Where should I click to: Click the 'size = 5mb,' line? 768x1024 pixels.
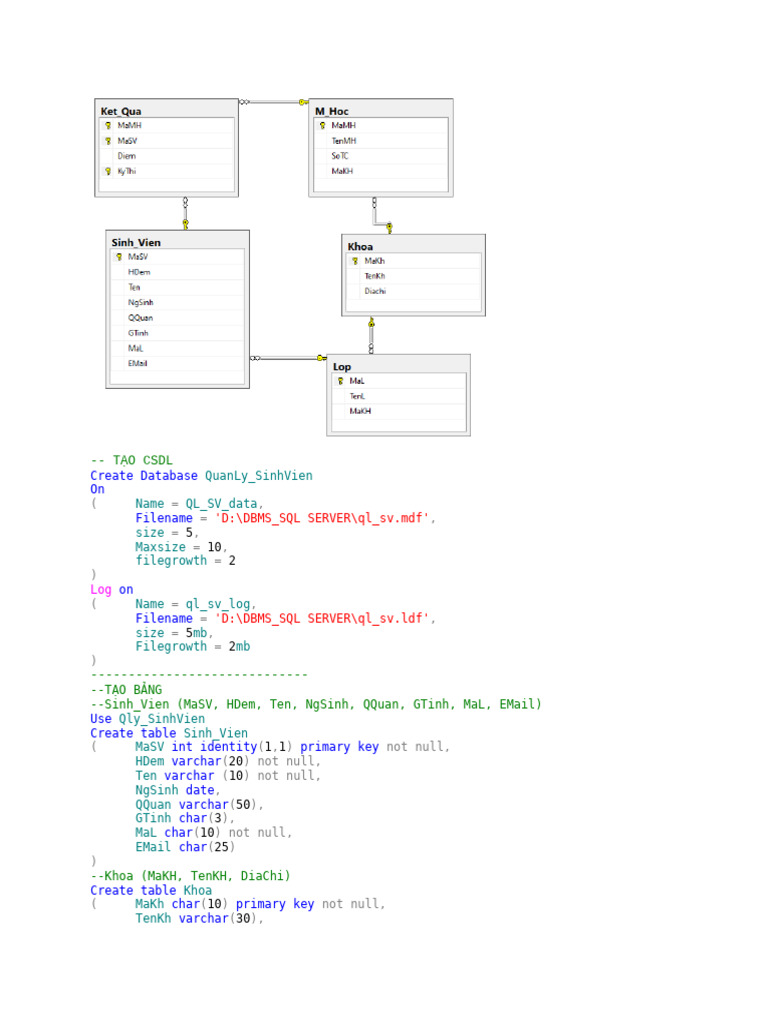pos(174,633)
